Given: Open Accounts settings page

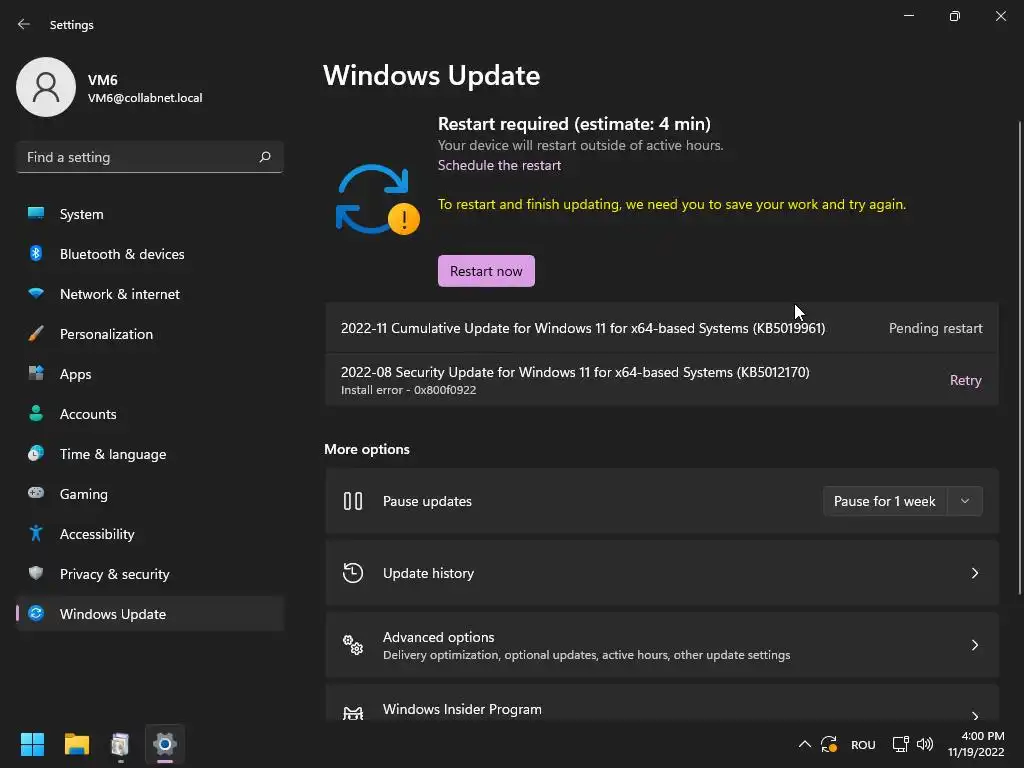Looking at the screenshot, I should [x=150, y=413].
